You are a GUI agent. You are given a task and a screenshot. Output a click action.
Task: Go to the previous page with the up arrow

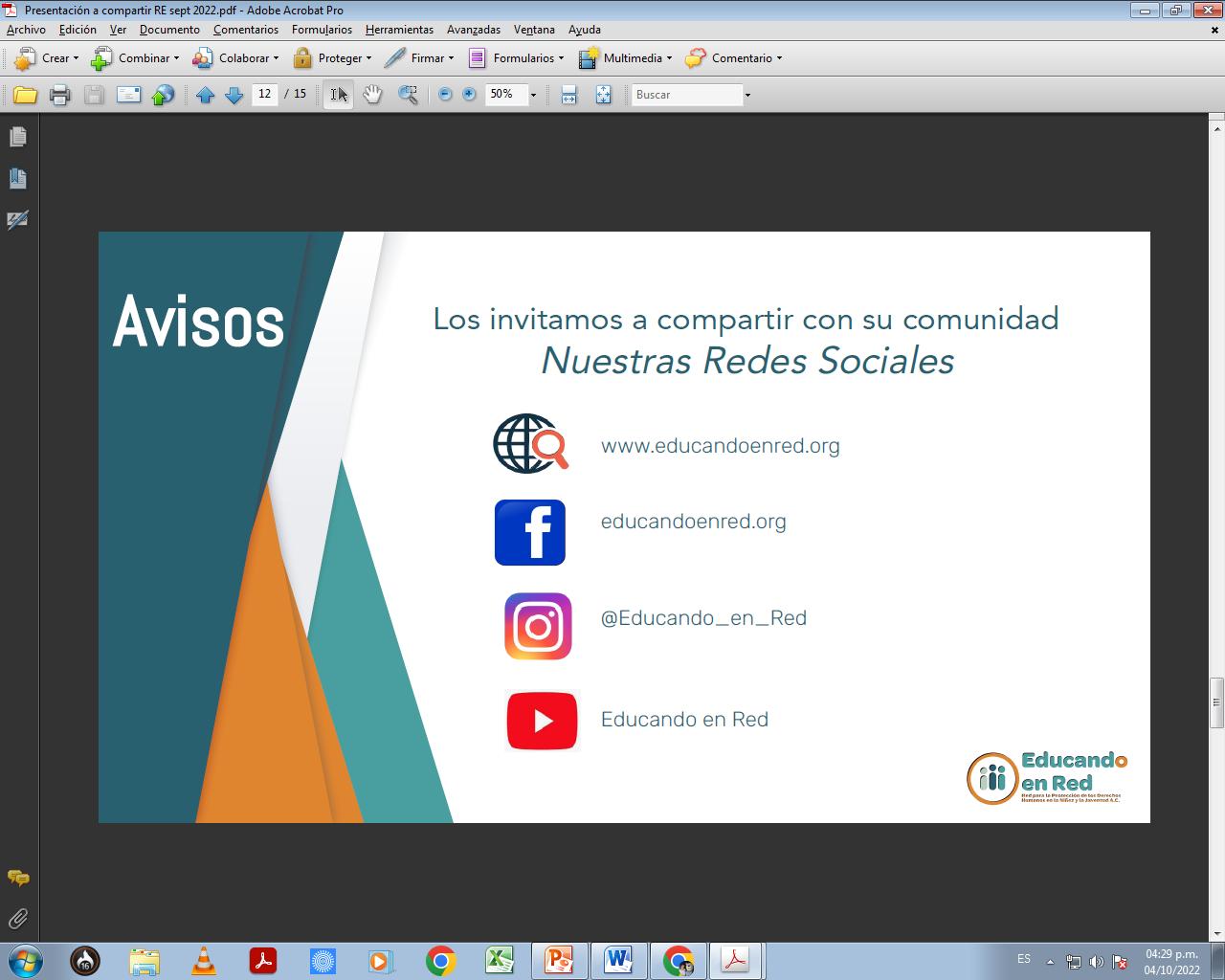point(205,95)
